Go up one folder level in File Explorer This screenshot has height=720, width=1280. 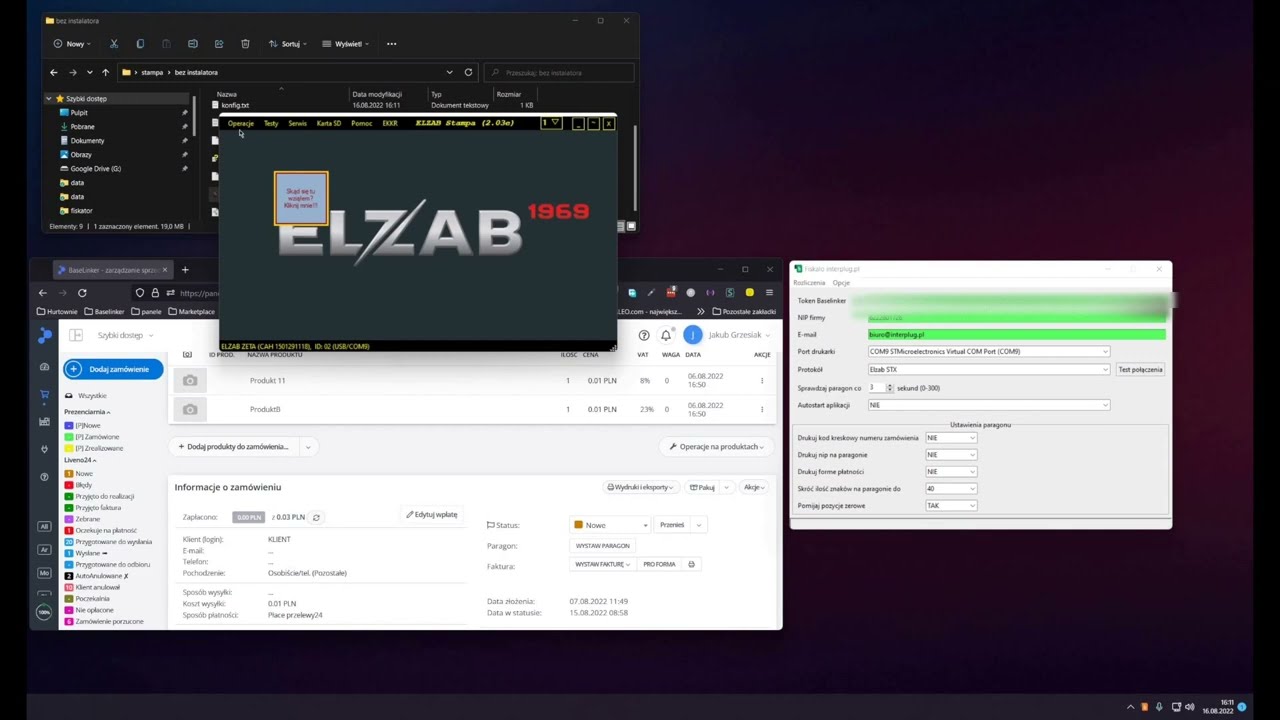[x=105, y=72]
